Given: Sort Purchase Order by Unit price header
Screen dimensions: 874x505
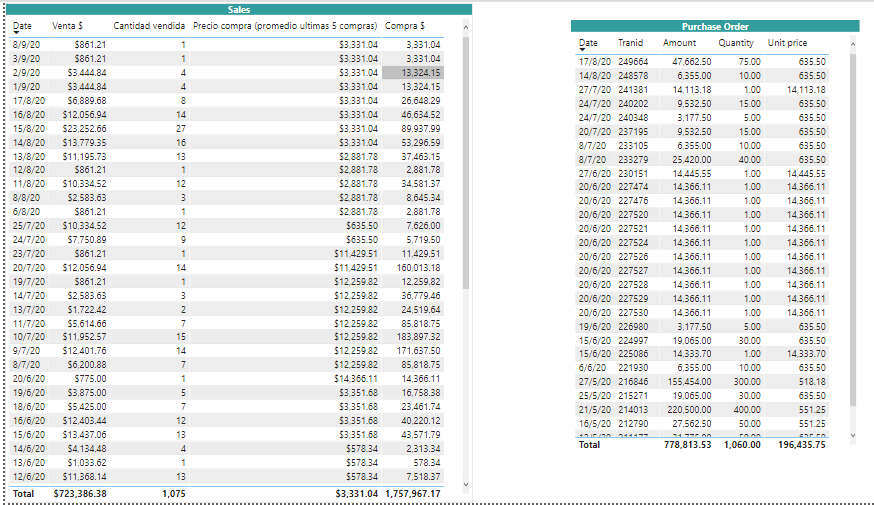Looking at the screenshot, I should (x=787, y=42).
